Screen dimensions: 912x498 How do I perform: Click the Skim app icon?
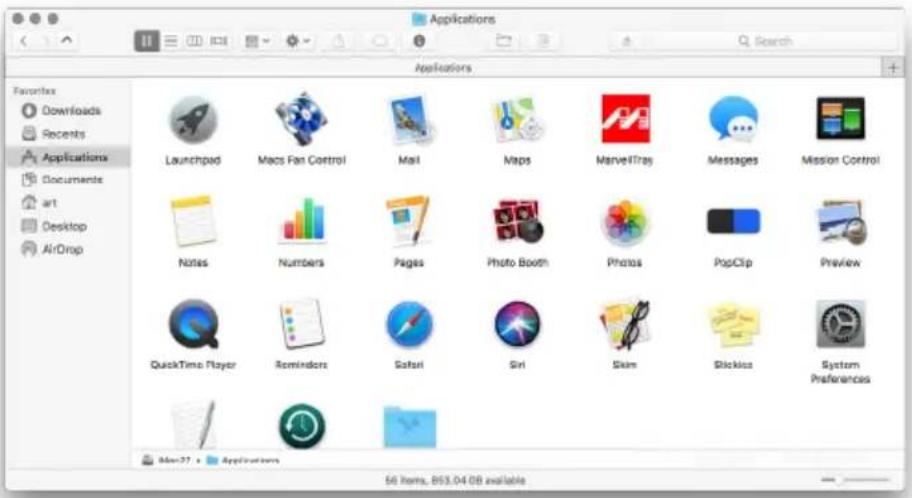pyautogui.click(x=625, y=323)
